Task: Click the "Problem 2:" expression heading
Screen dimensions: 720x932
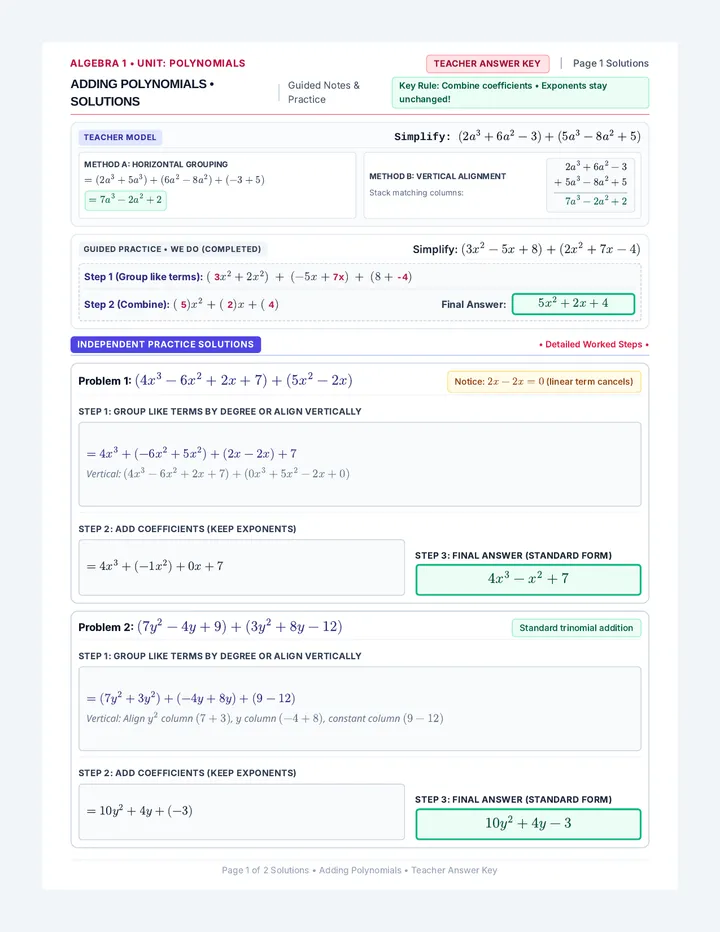Action: click(210, 627)
